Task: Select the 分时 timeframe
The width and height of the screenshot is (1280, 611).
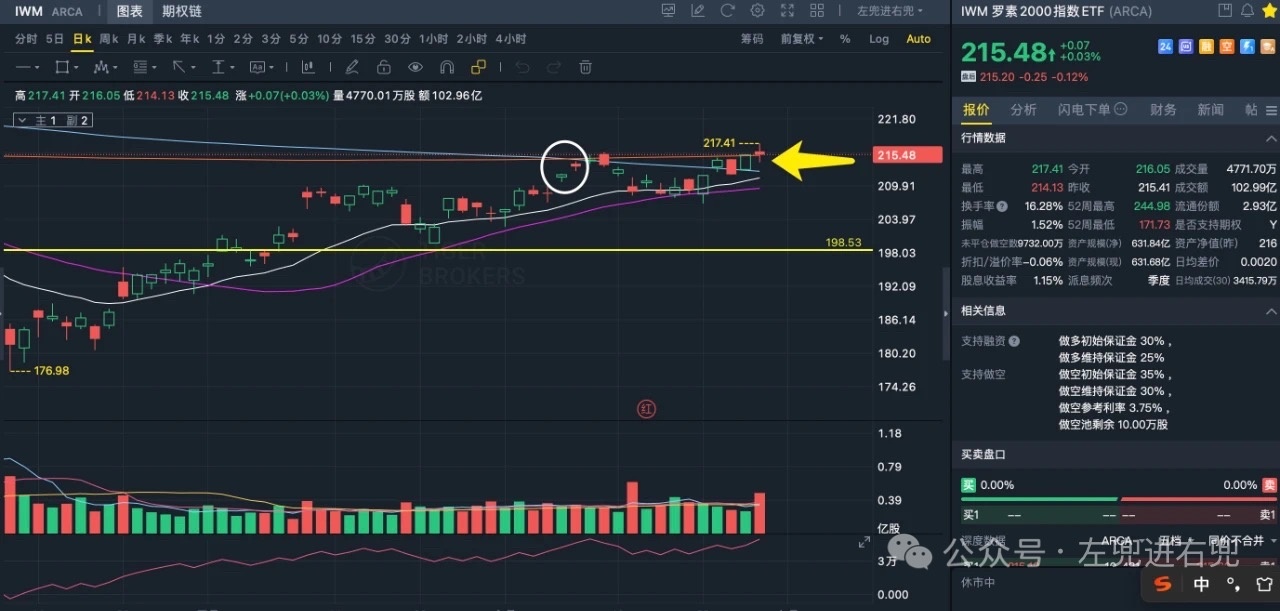Action: [27, 39]
